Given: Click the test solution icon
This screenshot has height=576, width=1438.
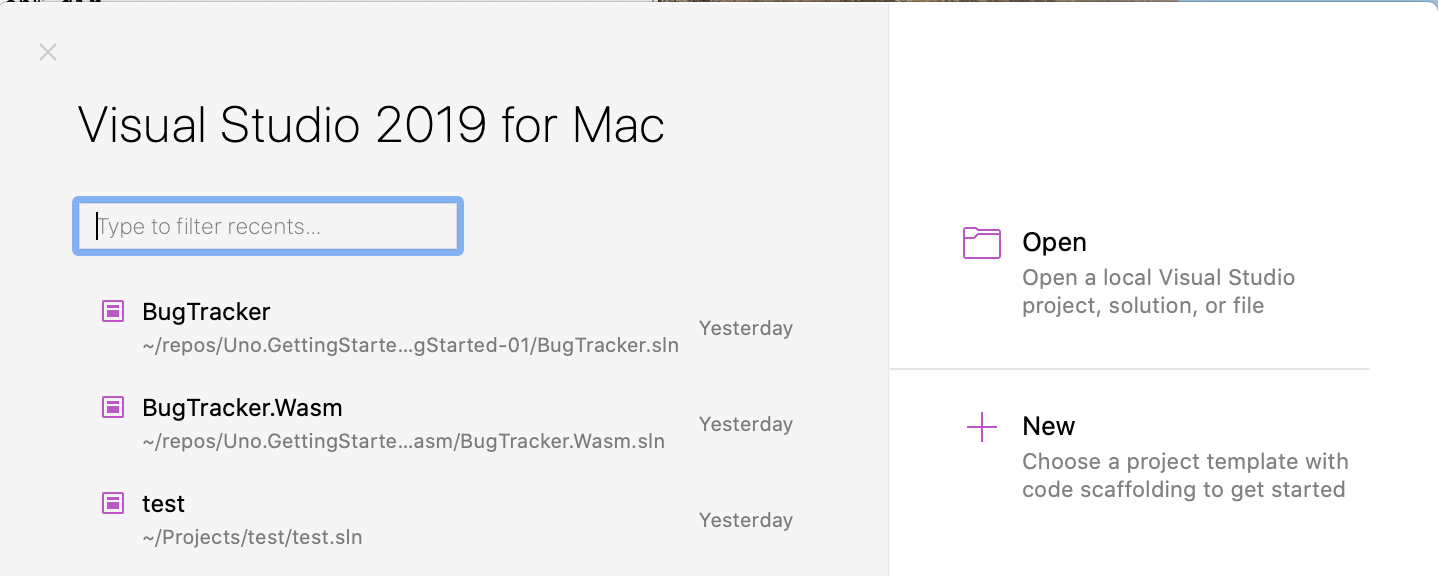Looking at the screenshot, I should coord(112,503).
